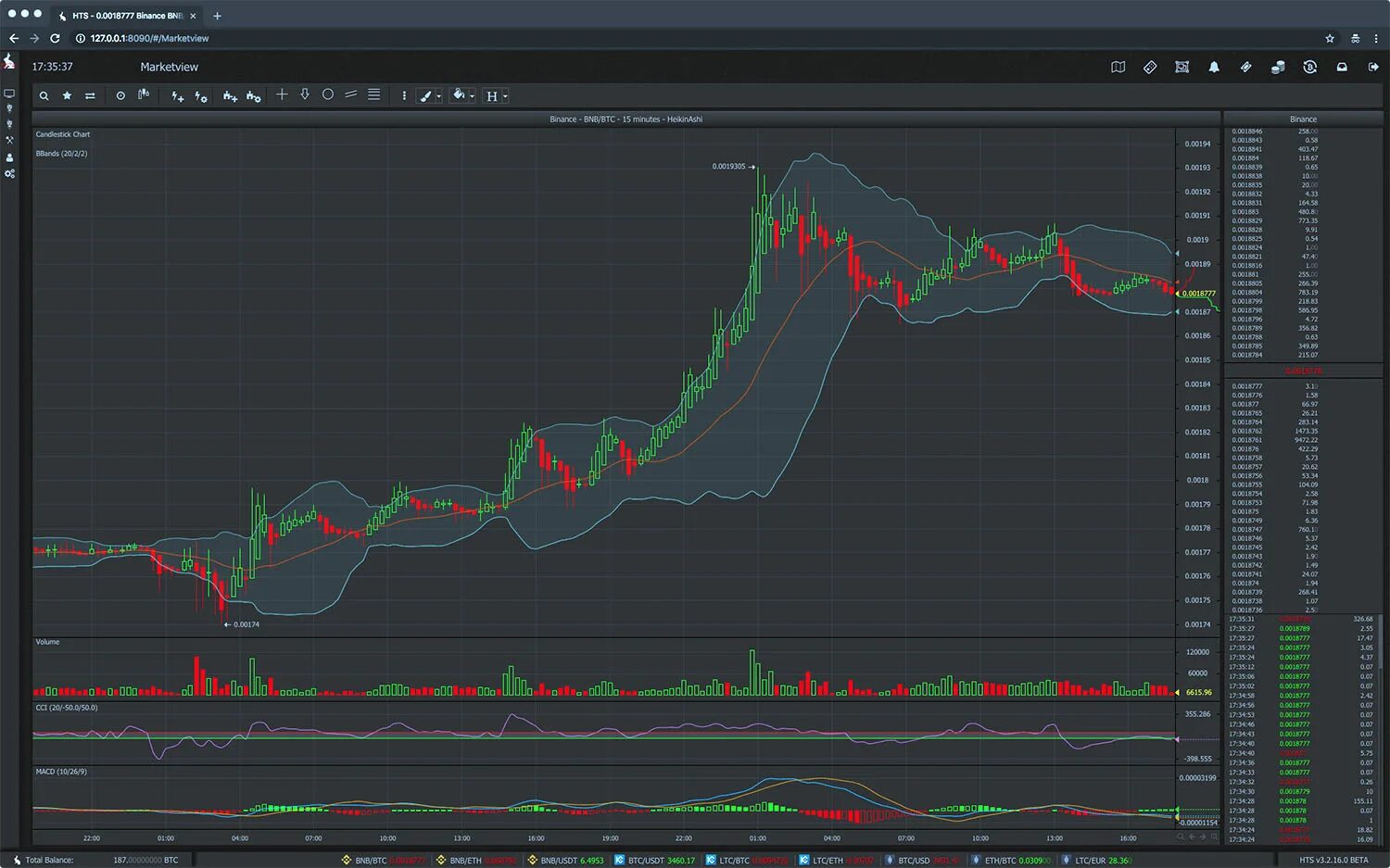Click the candlestick chart type icon

[144, 94]
